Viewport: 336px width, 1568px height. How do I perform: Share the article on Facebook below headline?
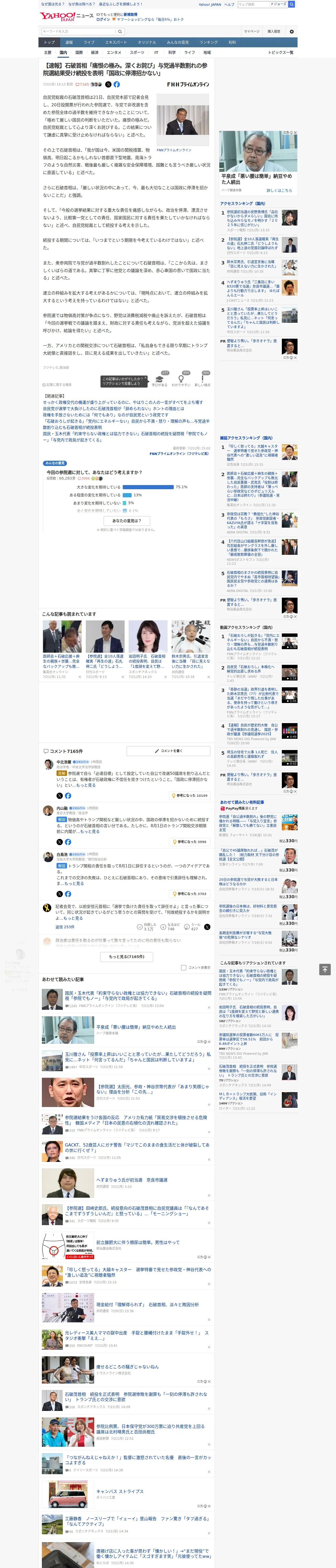coord(116,85)
